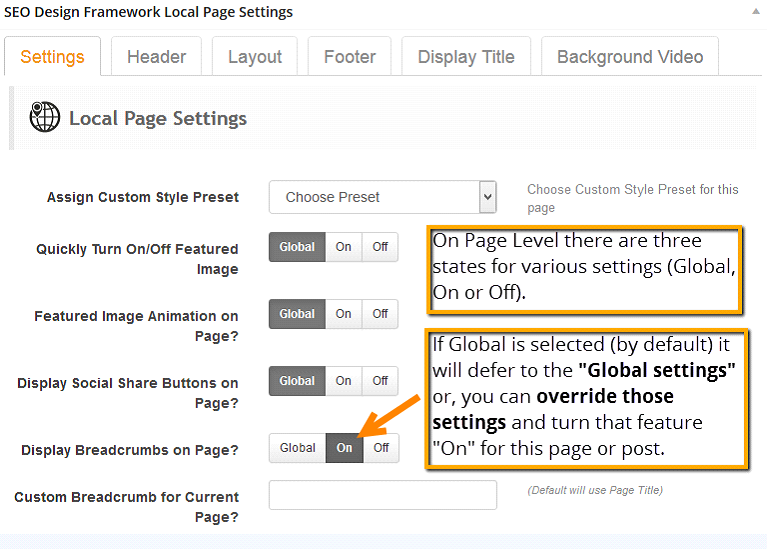
Task: Open the Choose Preset dropdown
Action: 383,197
